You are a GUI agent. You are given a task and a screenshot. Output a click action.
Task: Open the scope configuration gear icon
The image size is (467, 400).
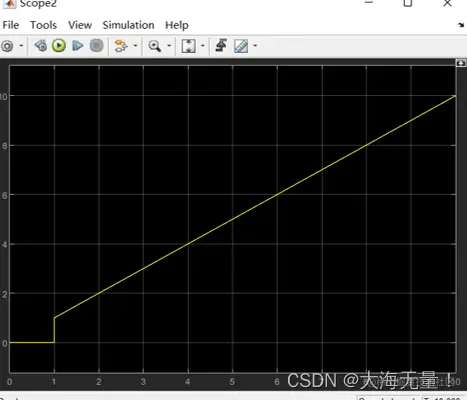tap(7, 46)
